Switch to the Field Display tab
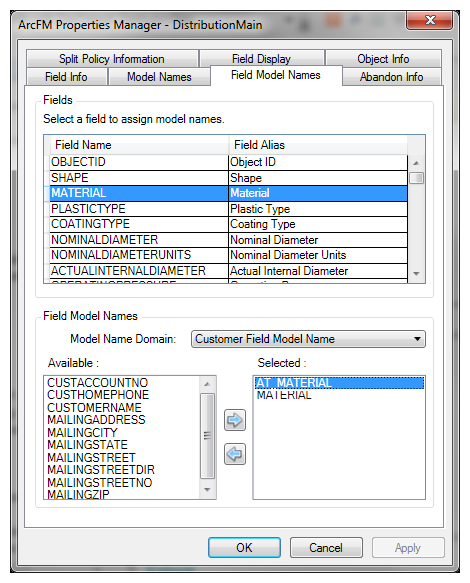This screenshot has height=583, width=470. coord(261,59)
